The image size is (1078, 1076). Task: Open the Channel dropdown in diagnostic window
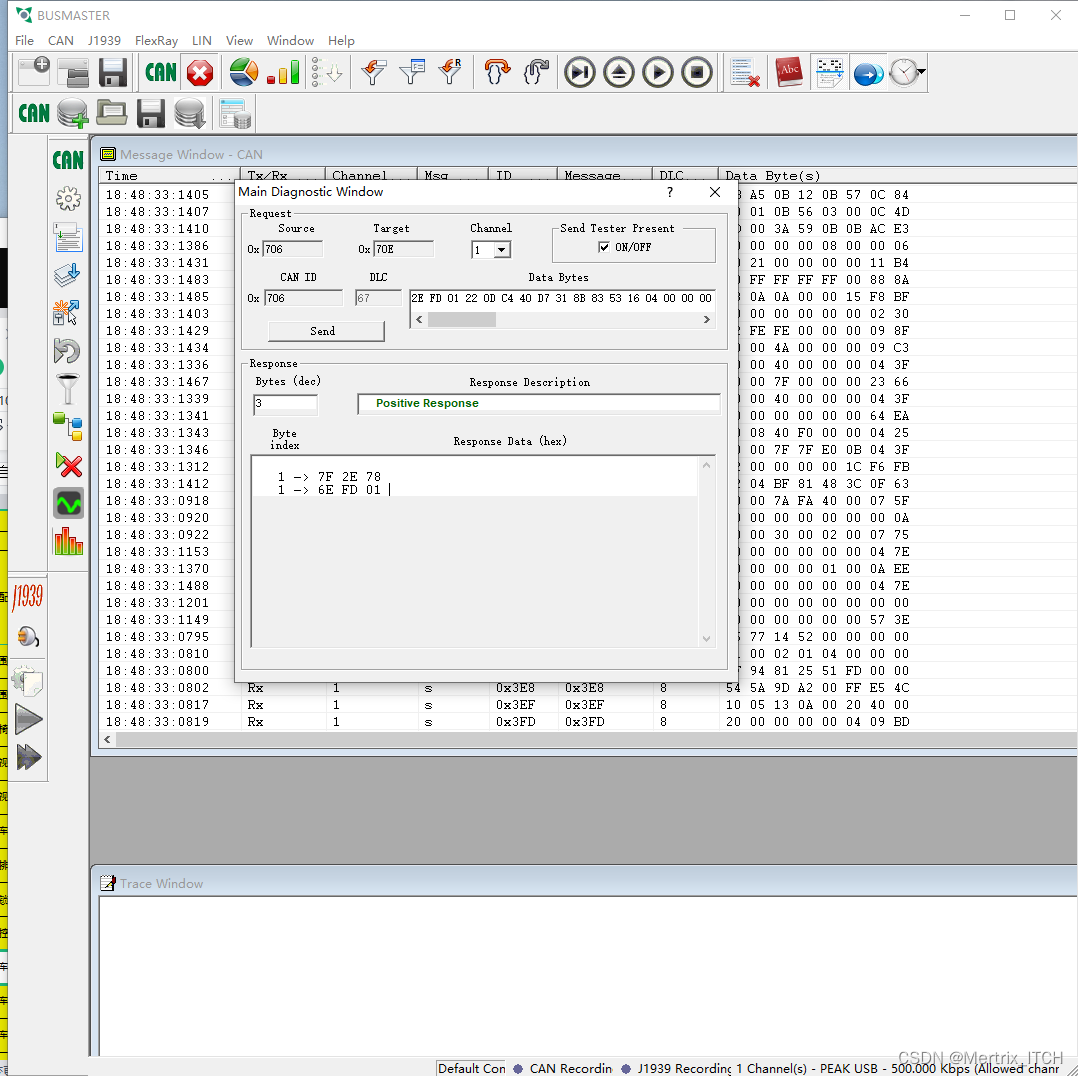[502, 249]
